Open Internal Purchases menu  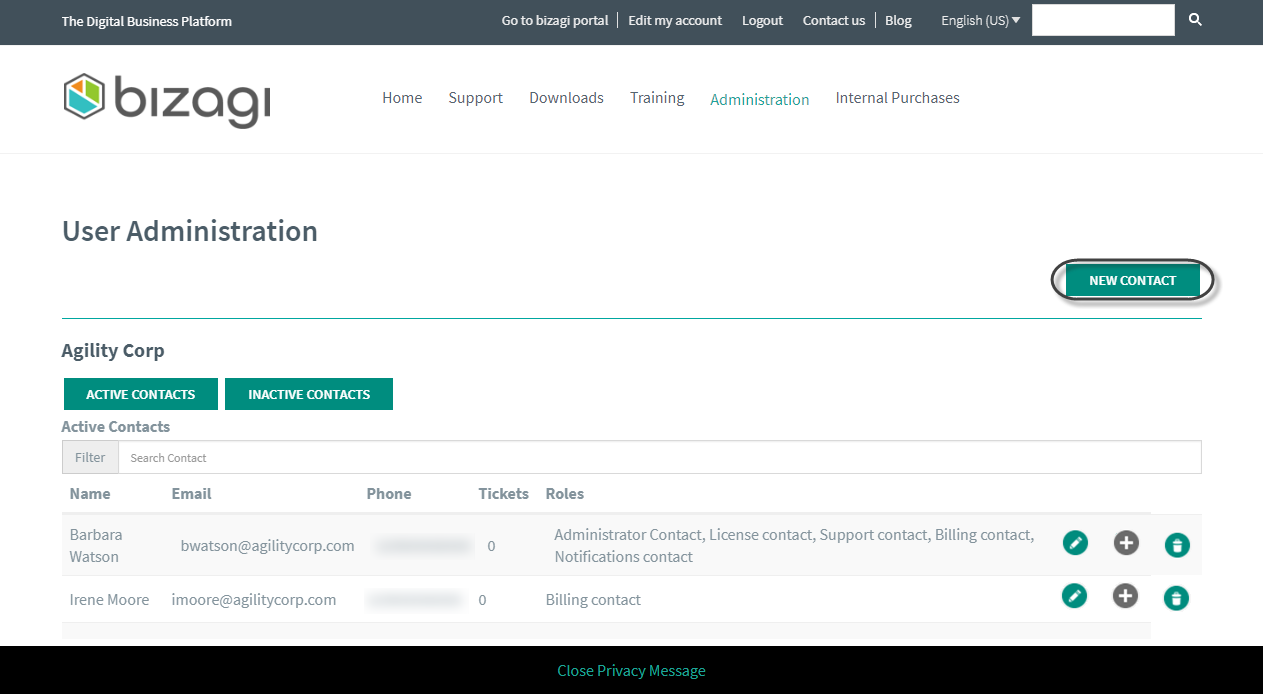coord(898,98)
